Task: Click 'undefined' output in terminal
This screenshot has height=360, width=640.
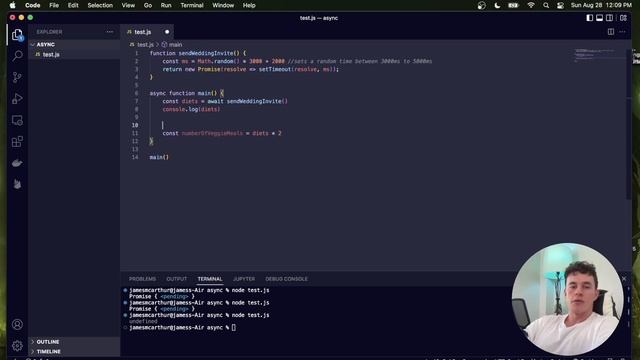Action: [143, 321]
